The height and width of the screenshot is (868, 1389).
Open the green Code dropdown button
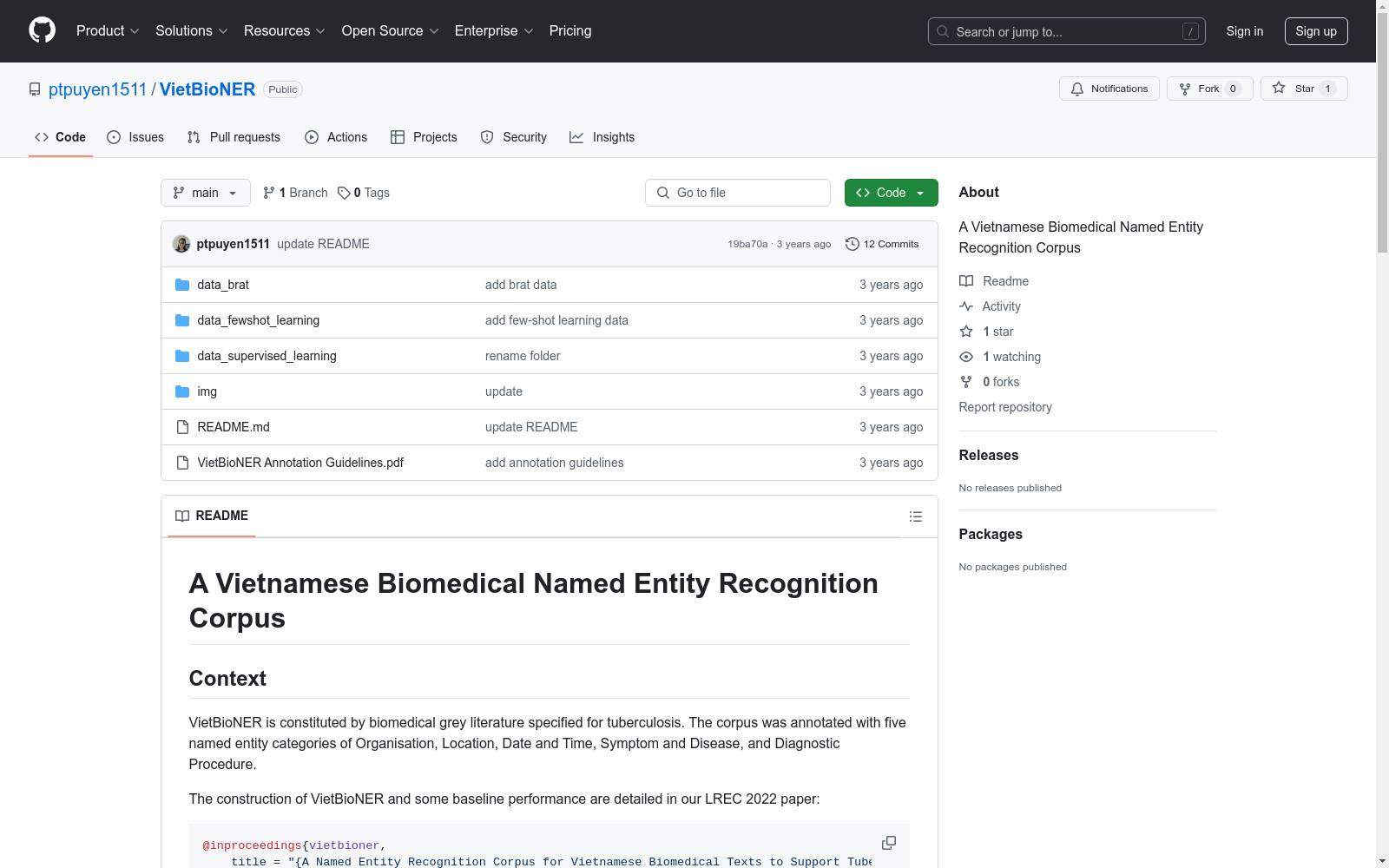click(x=892, y=193)
